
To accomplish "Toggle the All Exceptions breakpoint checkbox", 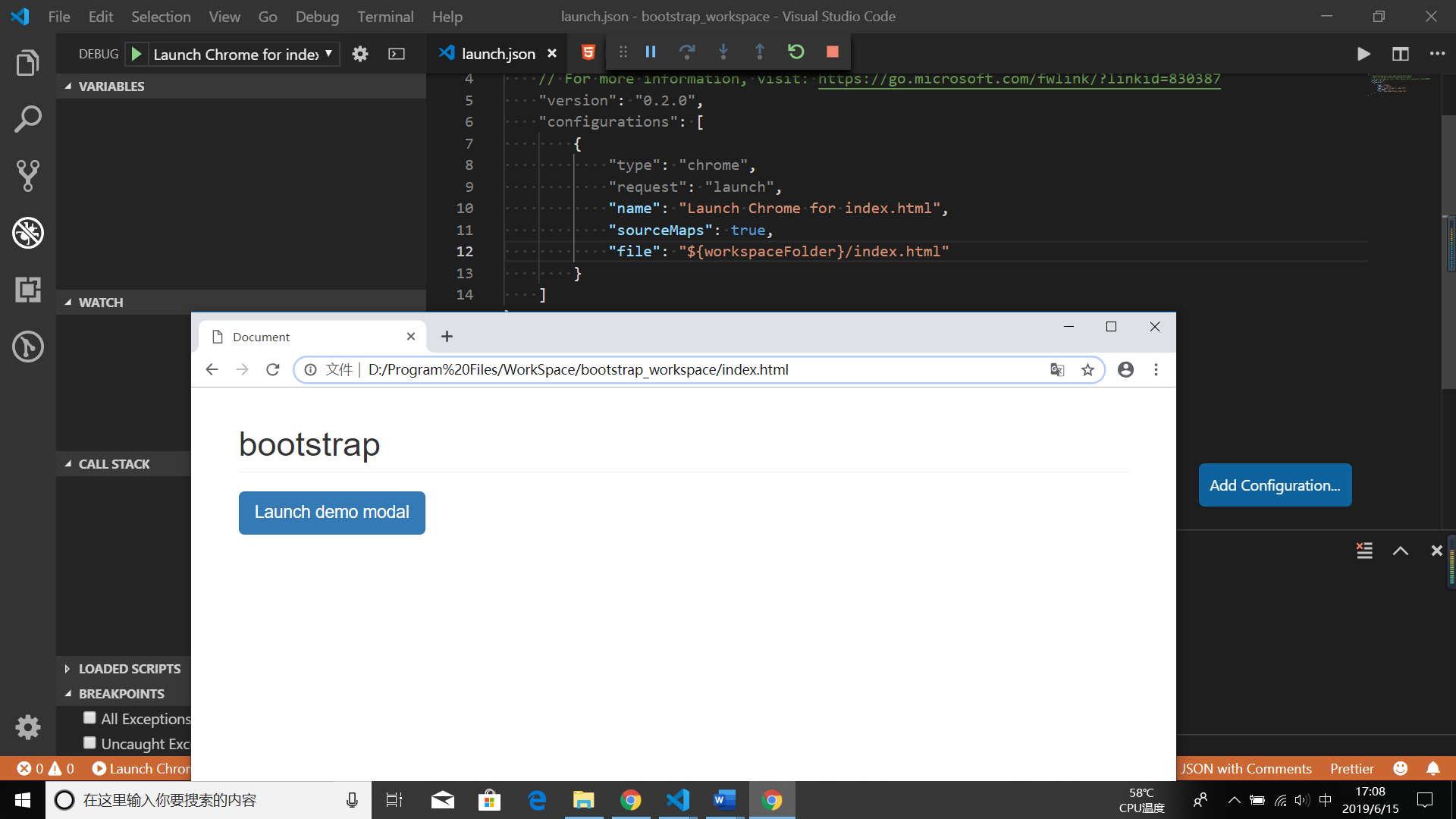I will 91,718.
